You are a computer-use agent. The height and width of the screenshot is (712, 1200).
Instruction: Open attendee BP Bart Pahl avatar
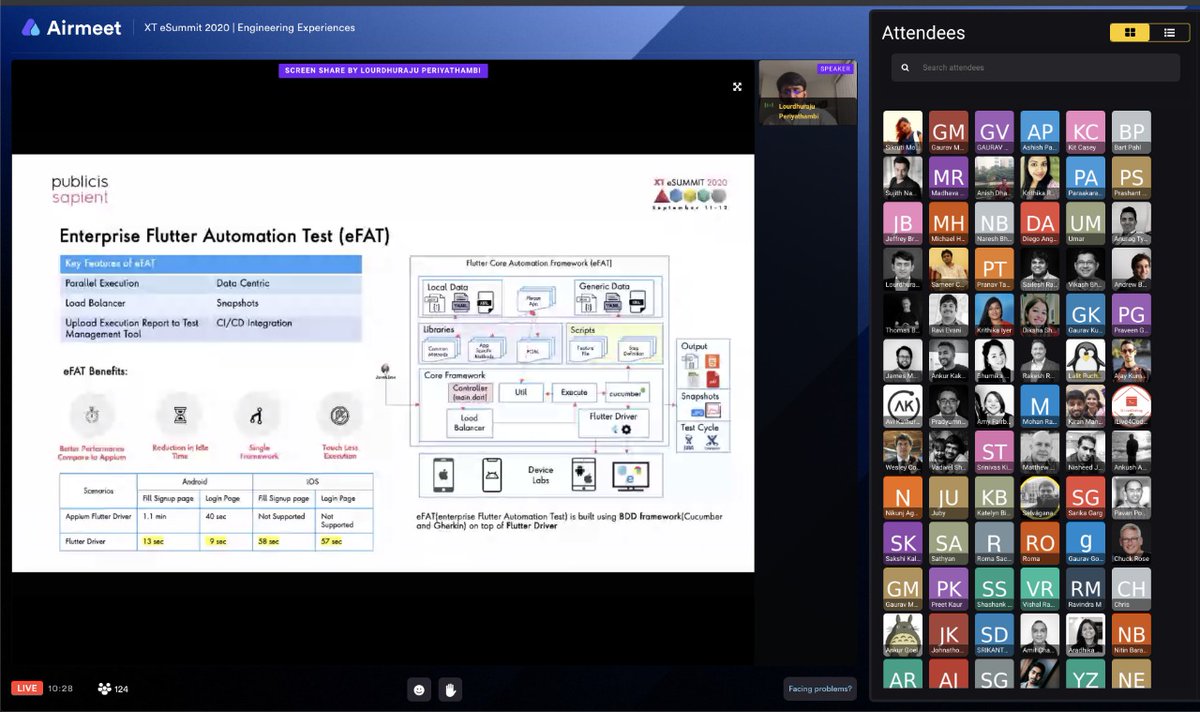click(x=1131, y=131)
